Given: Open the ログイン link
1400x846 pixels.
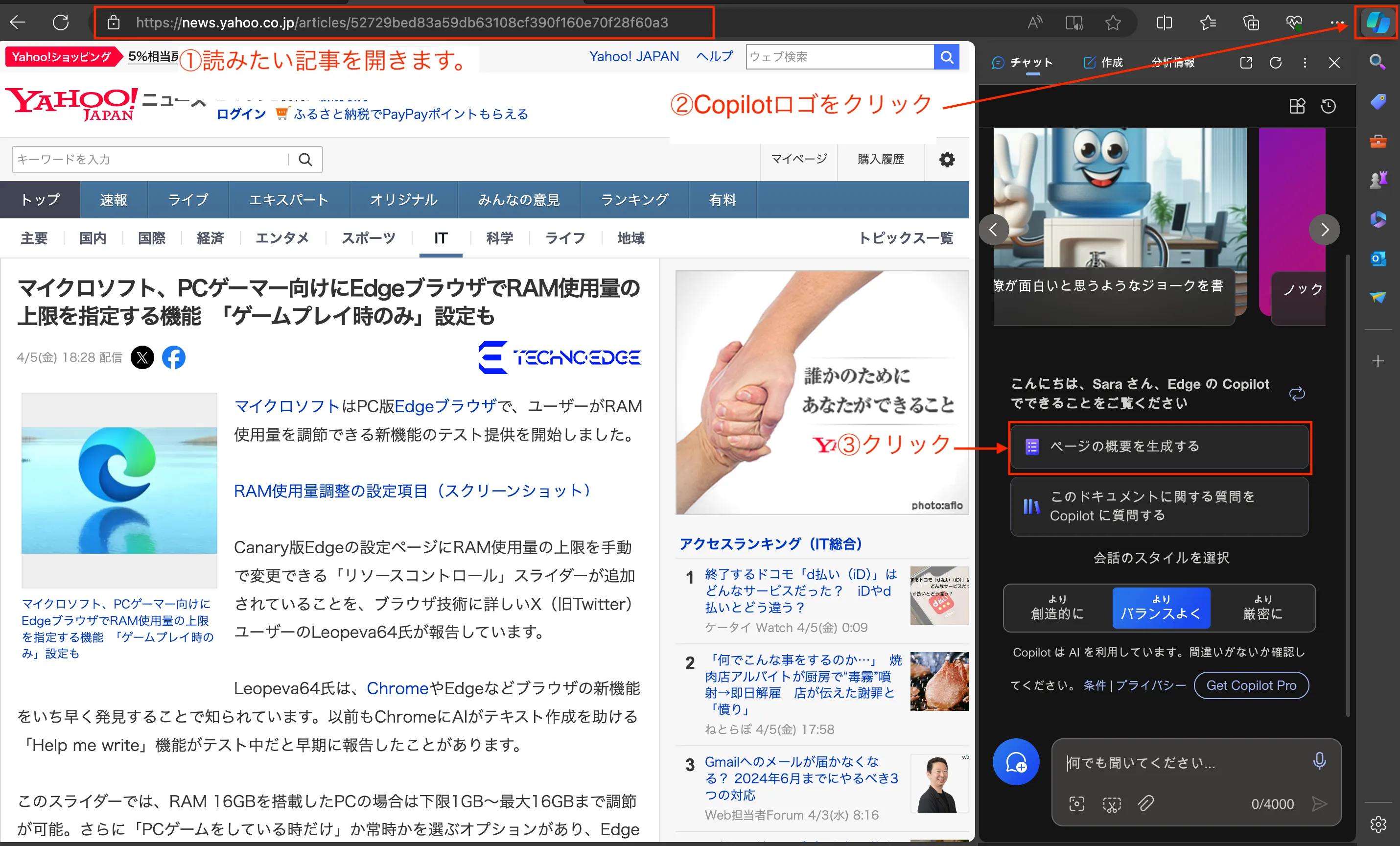Looking at the screenshot, I should coord(241,114).
